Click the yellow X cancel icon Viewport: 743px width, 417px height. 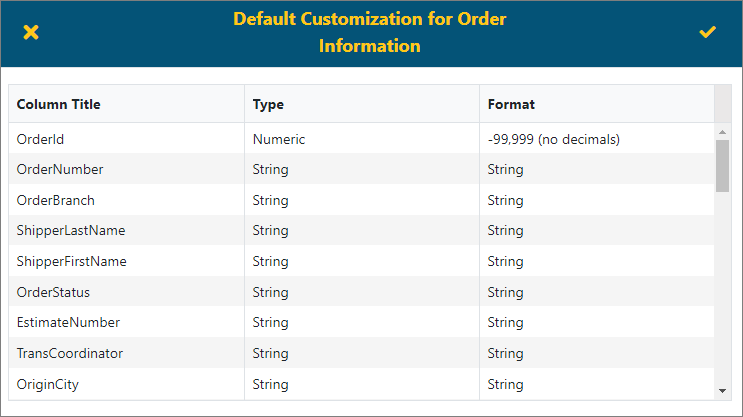(31, 33)
